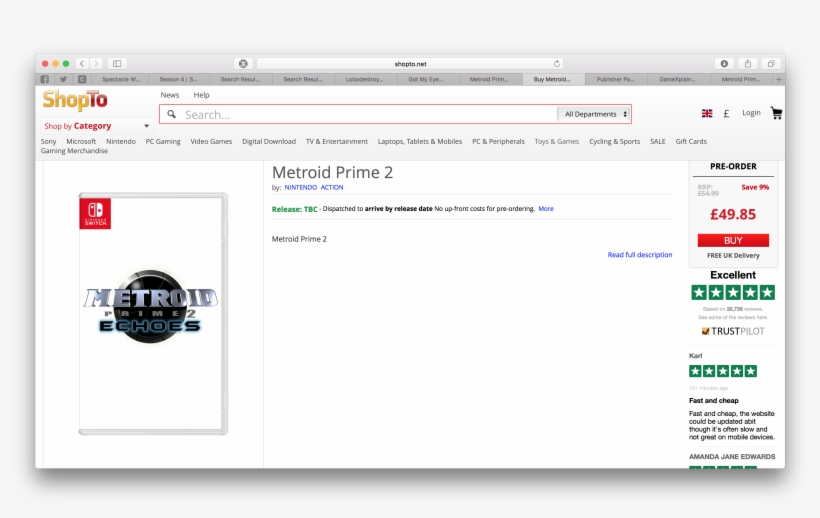Expand pre-order info with More link
The image size is (820, 518).
[546, 209]
